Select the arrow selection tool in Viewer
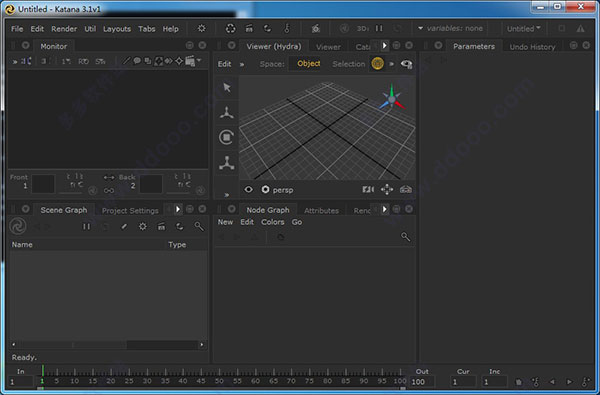 [x=227, y=88]
